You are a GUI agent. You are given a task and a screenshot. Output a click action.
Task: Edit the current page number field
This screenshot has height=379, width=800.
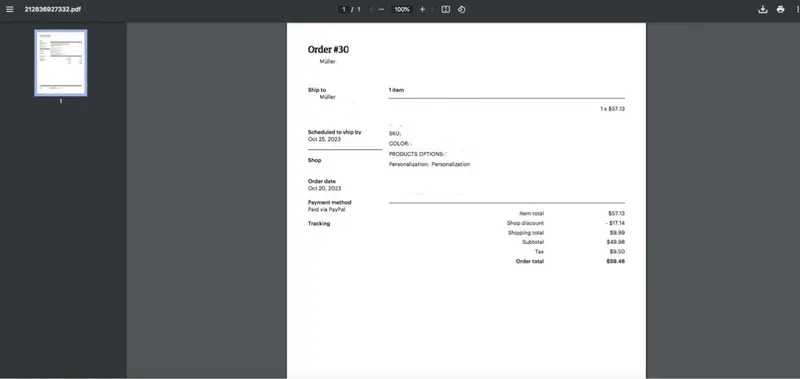pyautogui.click(x=344, y=9)
